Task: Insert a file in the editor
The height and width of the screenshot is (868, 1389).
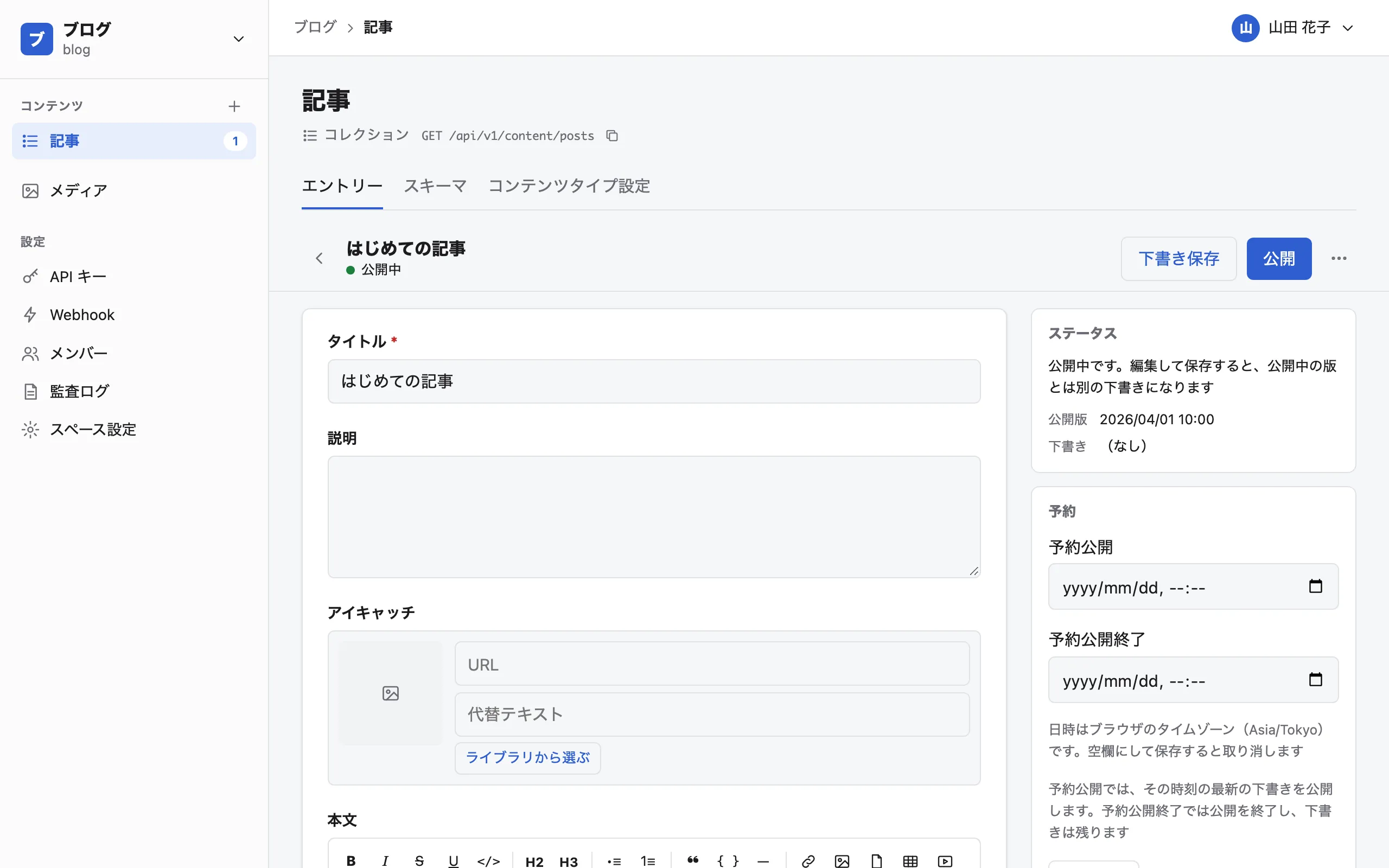Action: pyautogui.click(x=876, y=860)
